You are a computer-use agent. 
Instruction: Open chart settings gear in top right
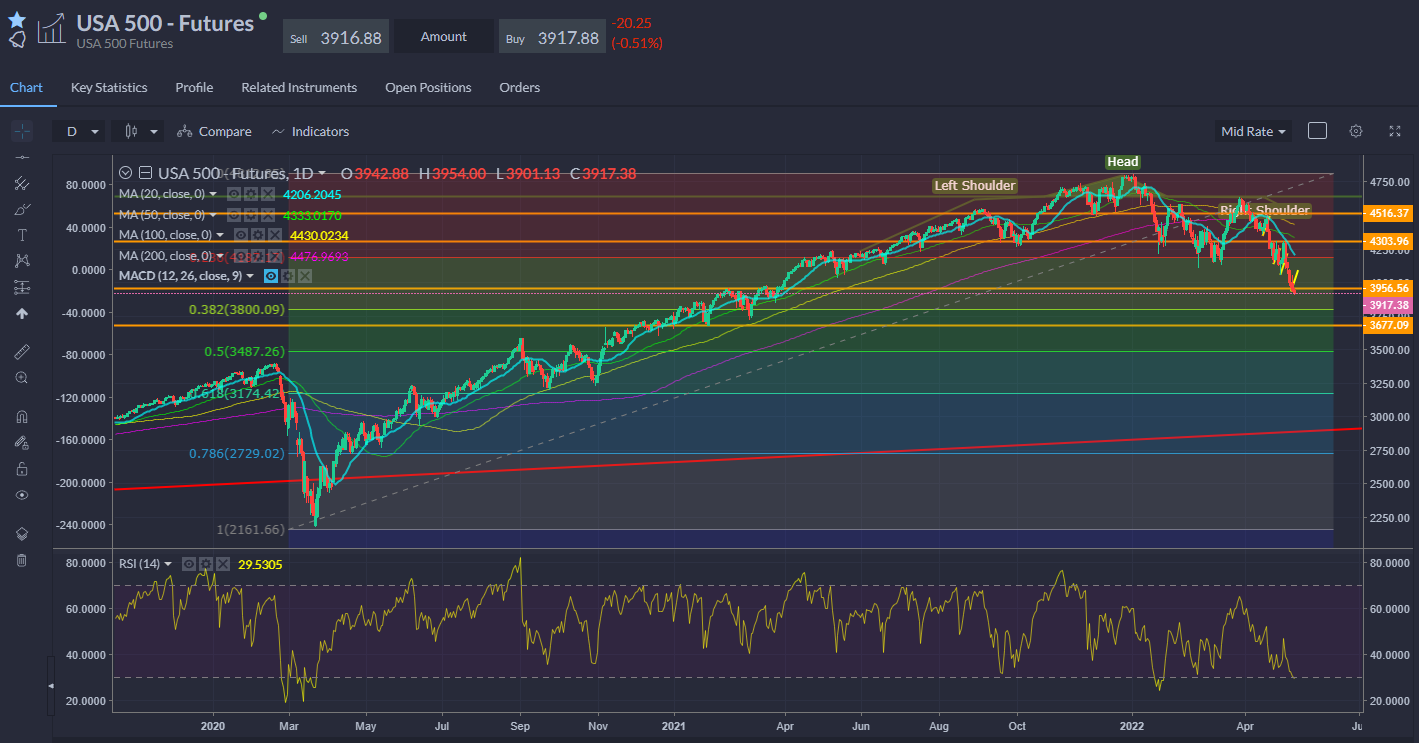click(1356, 131)
